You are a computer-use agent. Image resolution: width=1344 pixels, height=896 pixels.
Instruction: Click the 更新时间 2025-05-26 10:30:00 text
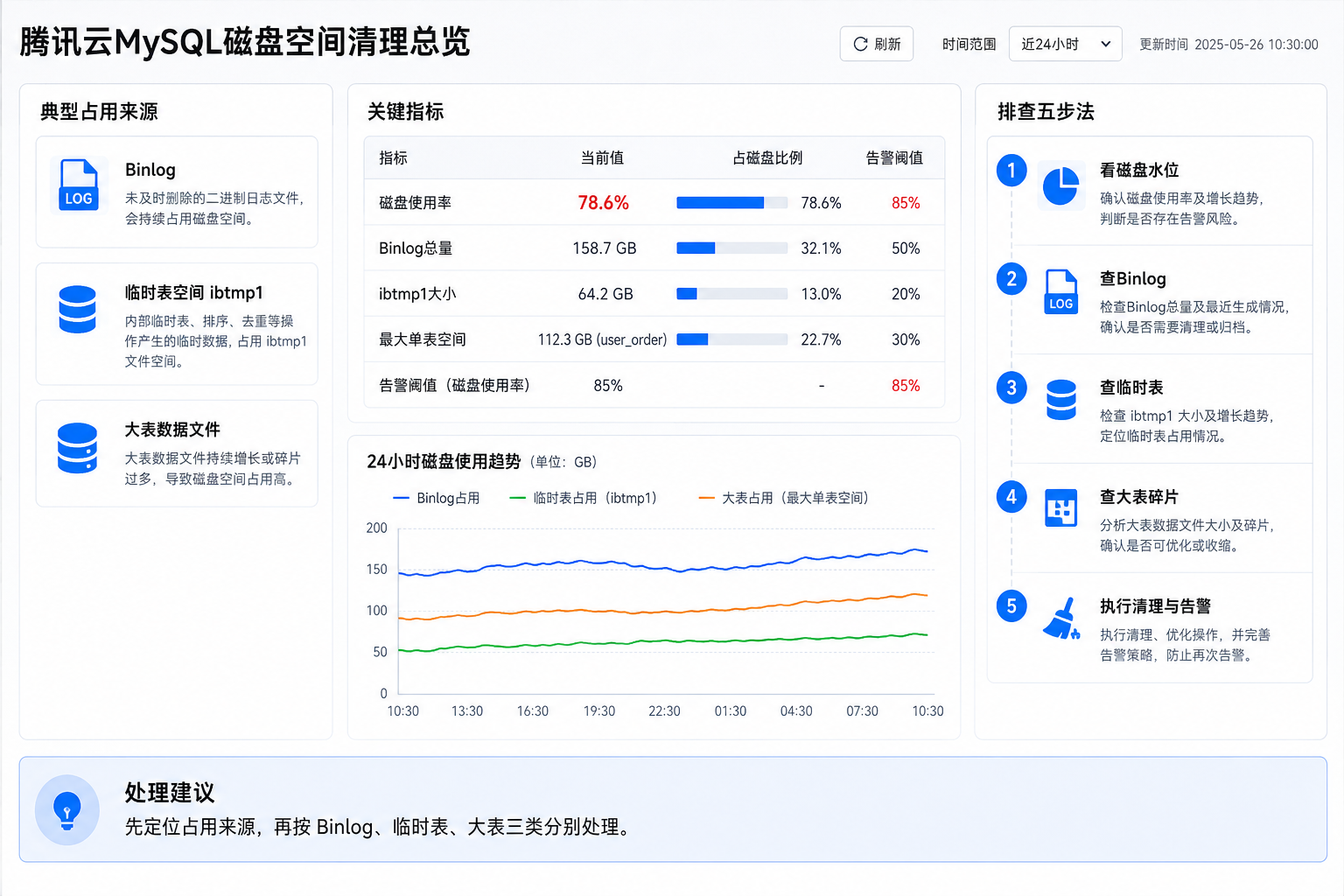pos(1228,45)
